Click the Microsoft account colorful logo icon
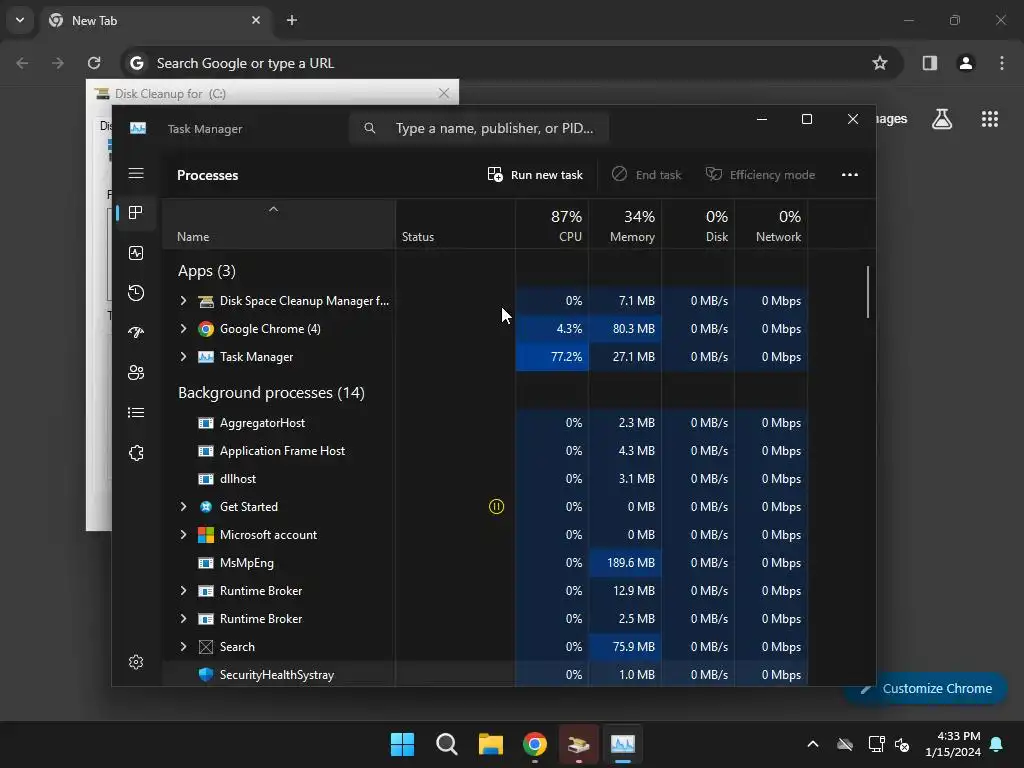This screenshot has height=768, width=1024. (x=206, y=535)
